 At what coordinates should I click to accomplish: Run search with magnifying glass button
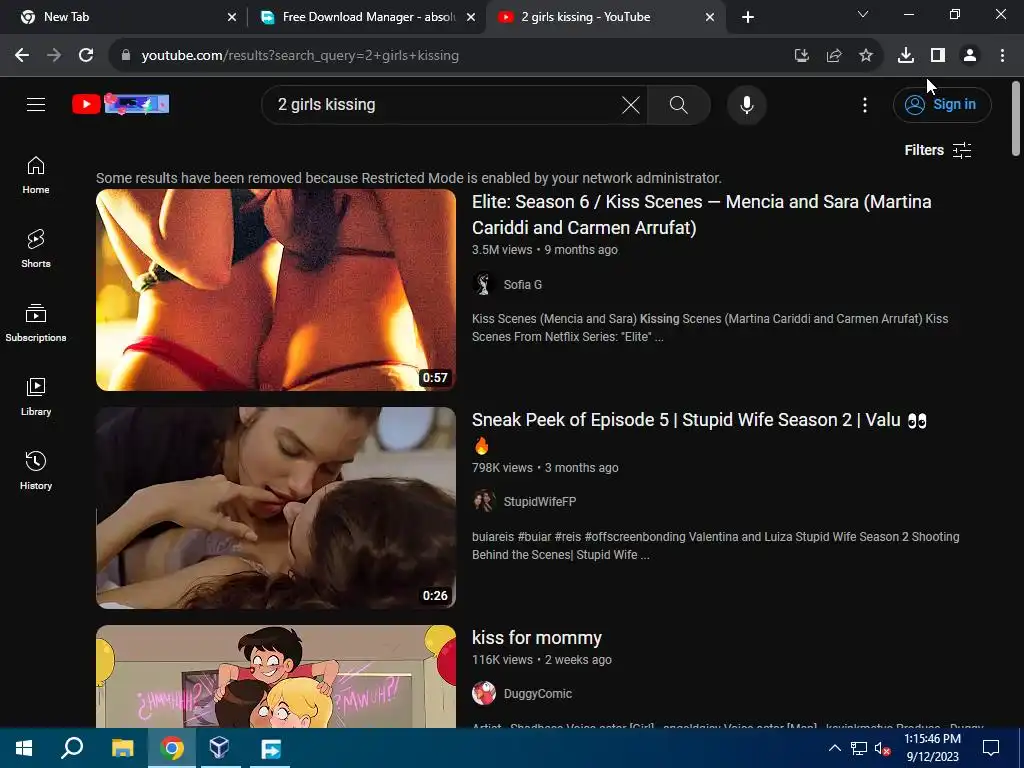tap(679, 104)
